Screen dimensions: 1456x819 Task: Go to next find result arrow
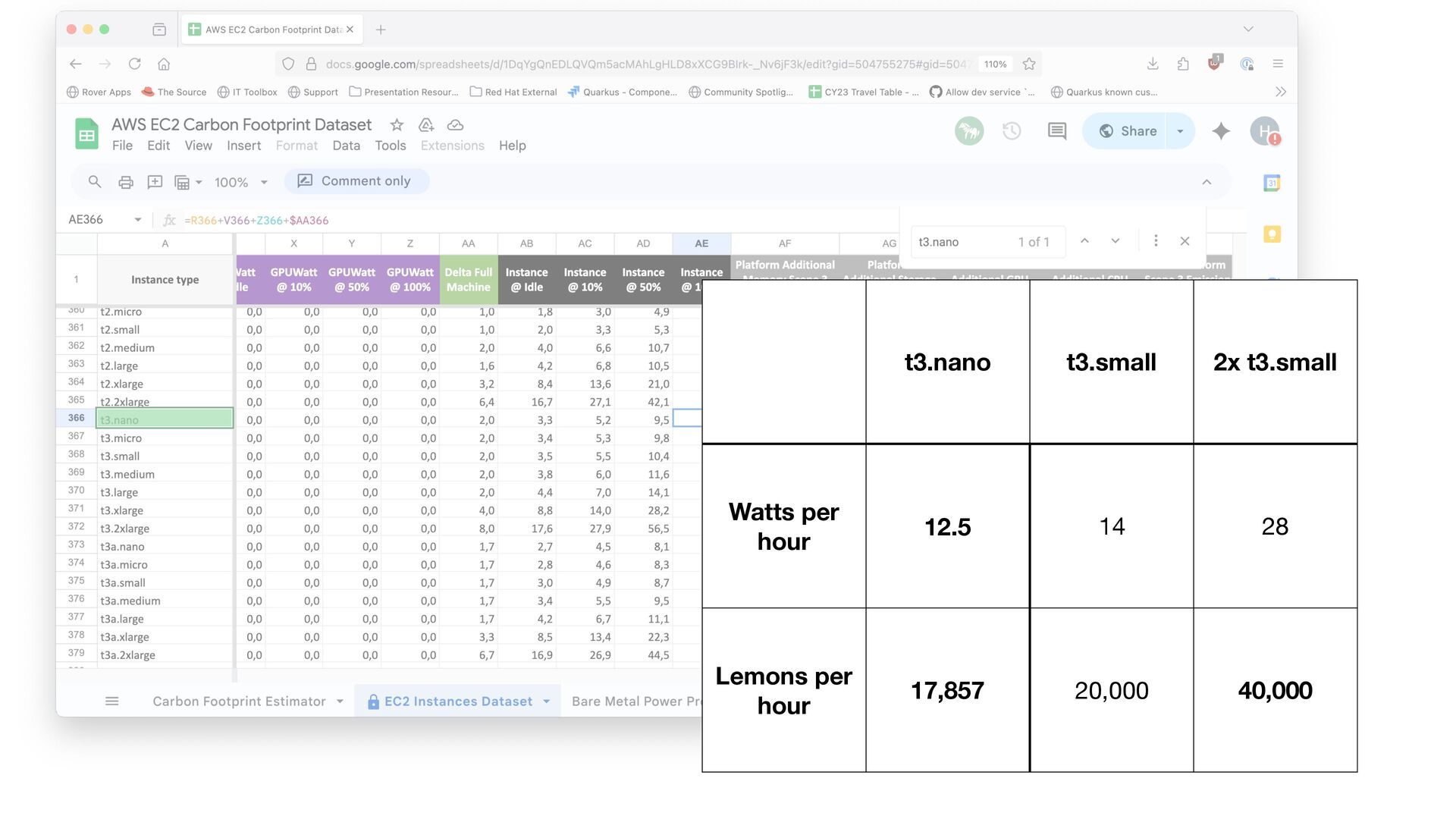coord(1116,241)
